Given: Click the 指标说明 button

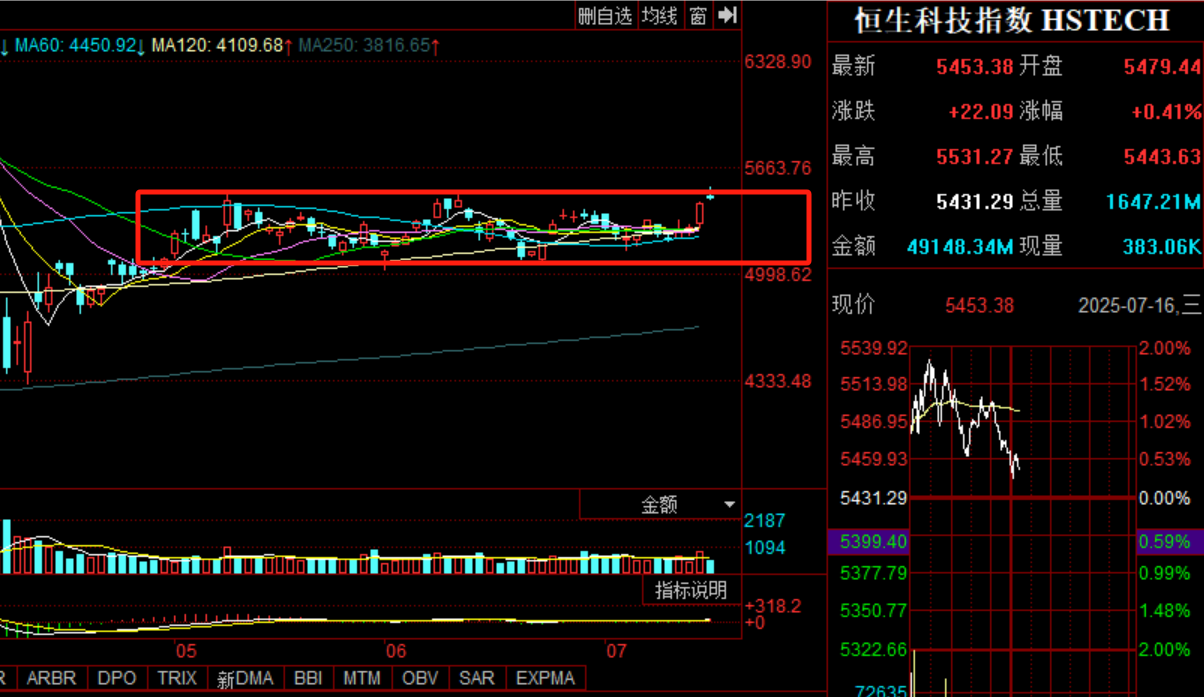Looking at the screenshot, I should [x=691, y=590].
